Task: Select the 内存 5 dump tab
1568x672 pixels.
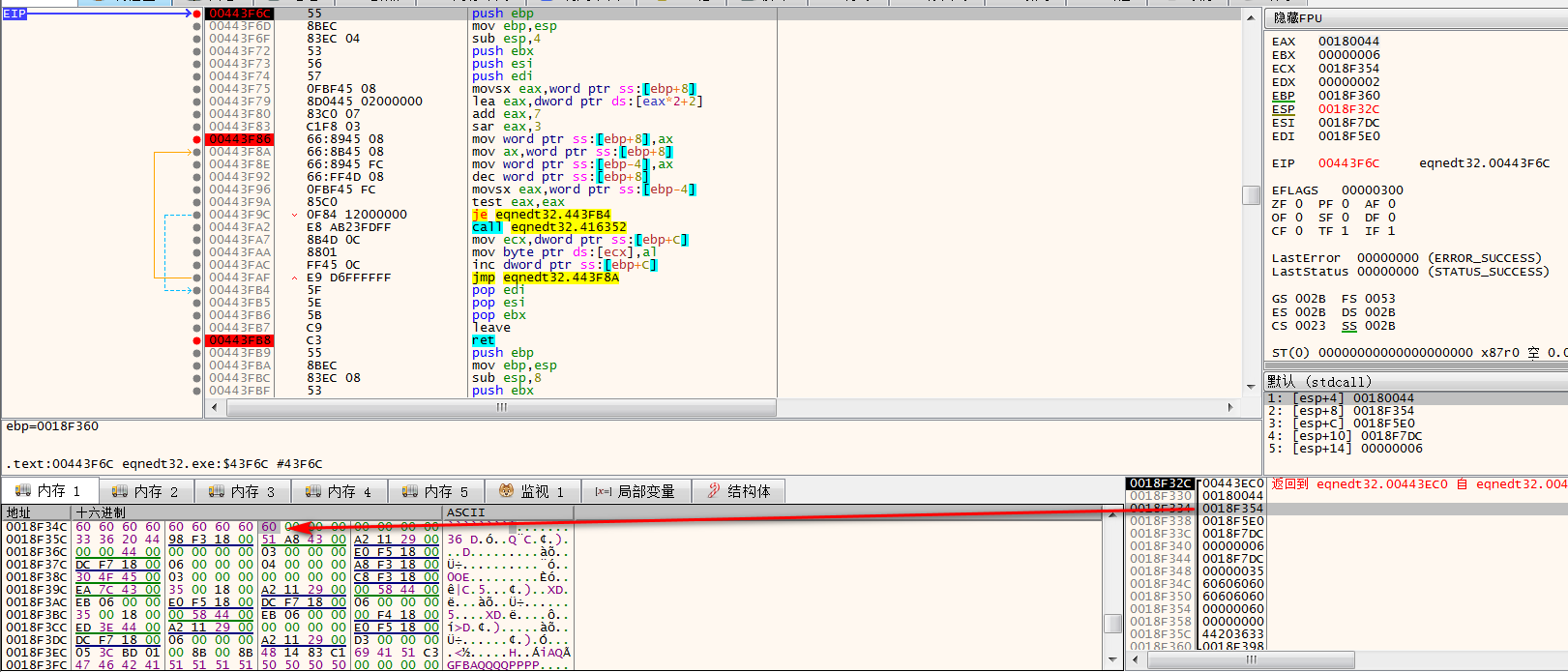Action: (x=436, y=491)
